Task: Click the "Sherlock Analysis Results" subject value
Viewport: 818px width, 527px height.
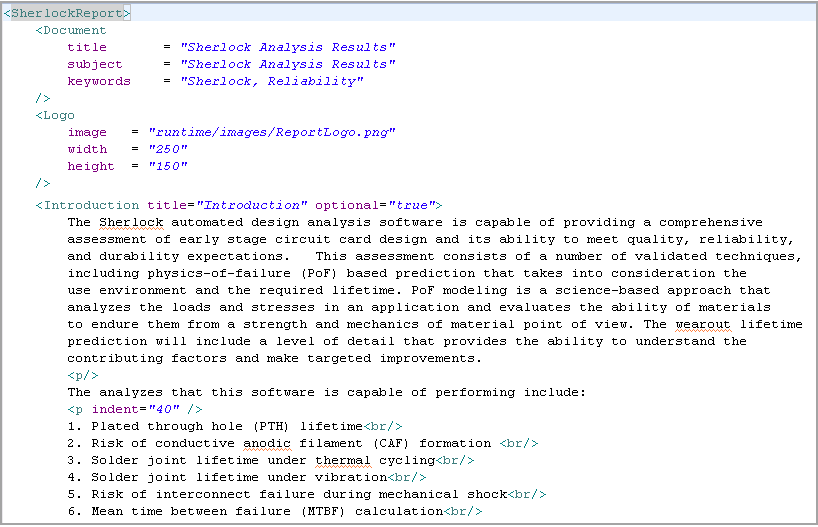Action: coord(287,65)
